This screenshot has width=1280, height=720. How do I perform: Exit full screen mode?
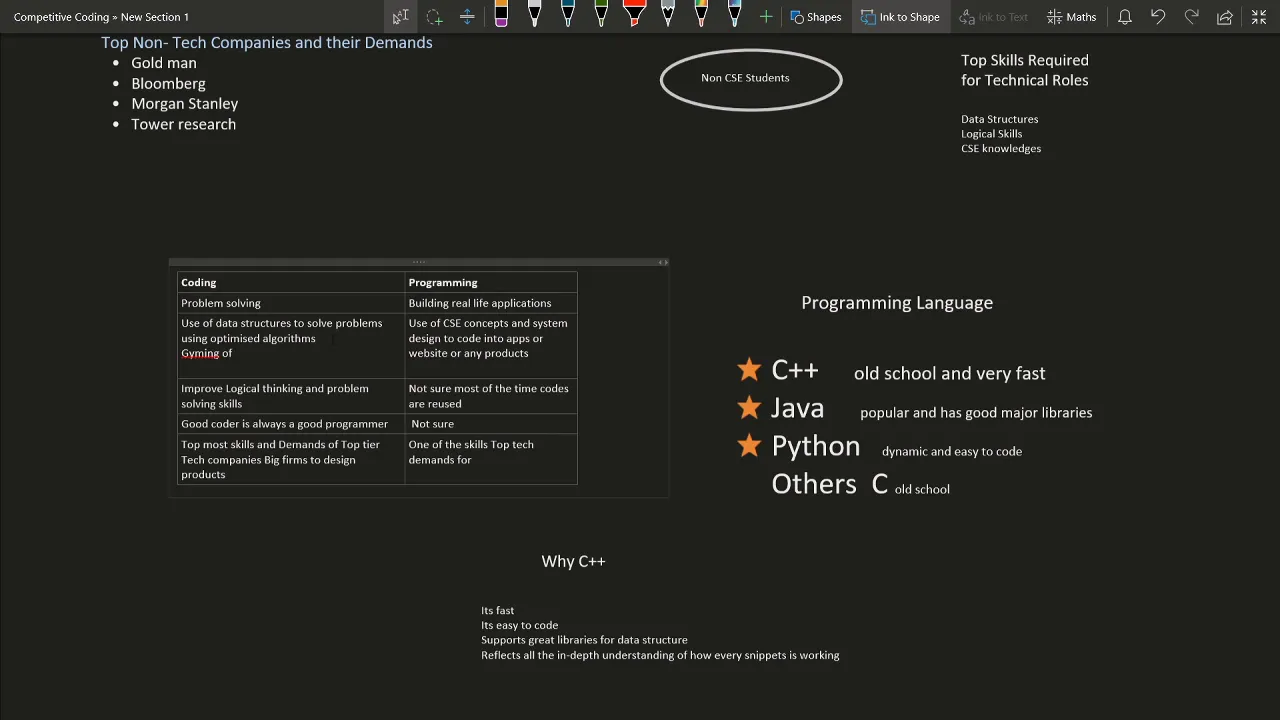tap(1259, 17)
